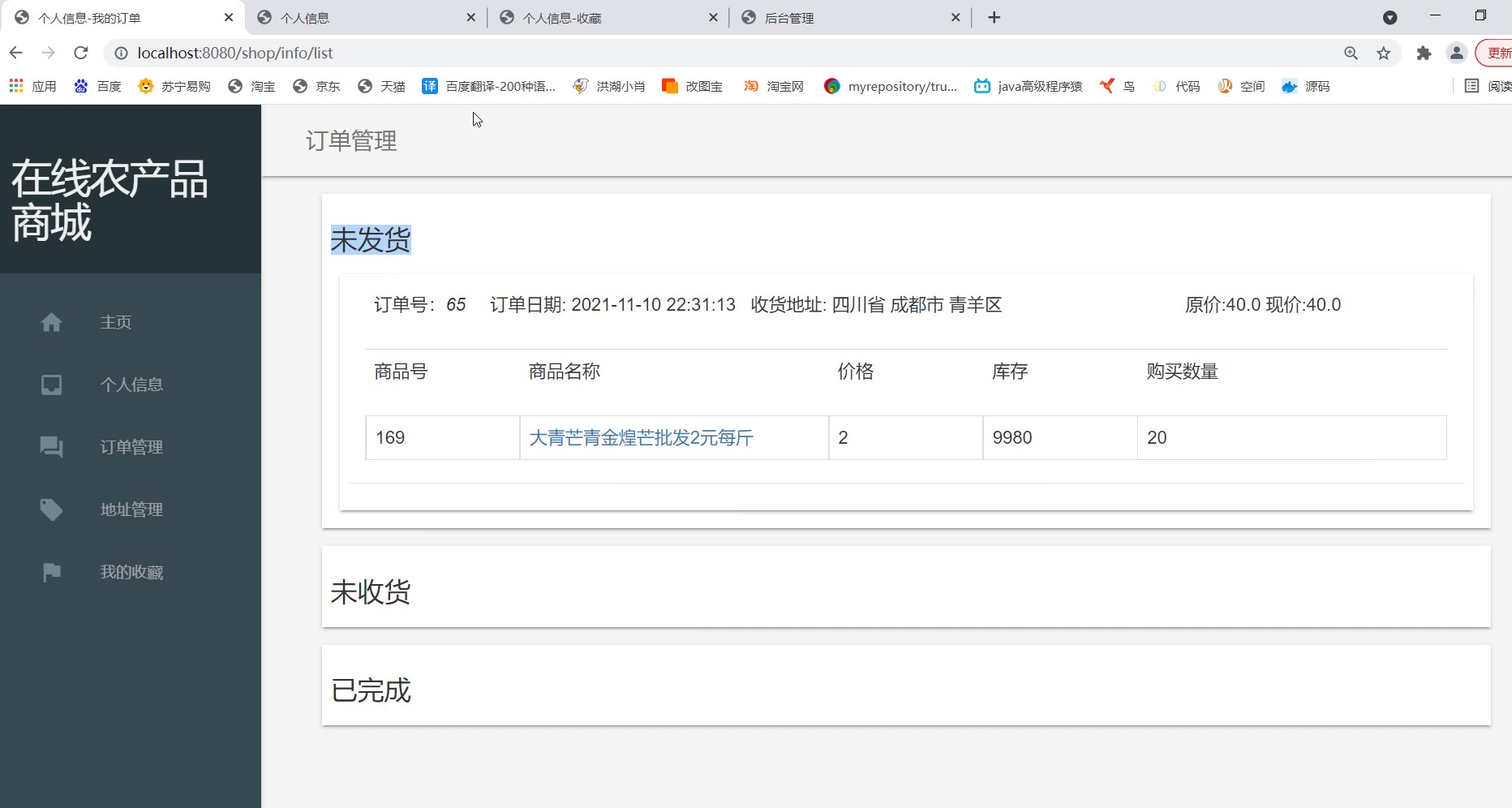Click the stock cell 9980

pyautogui.click(x=1059, y=438)
